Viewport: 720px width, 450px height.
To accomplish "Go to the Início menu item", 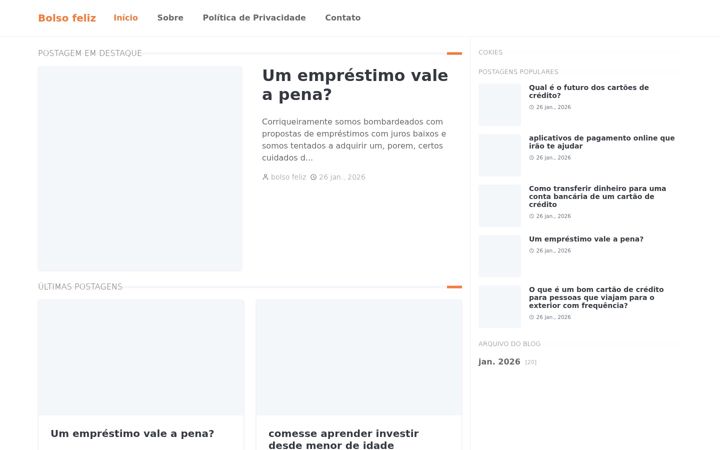I will pos(125,17).
